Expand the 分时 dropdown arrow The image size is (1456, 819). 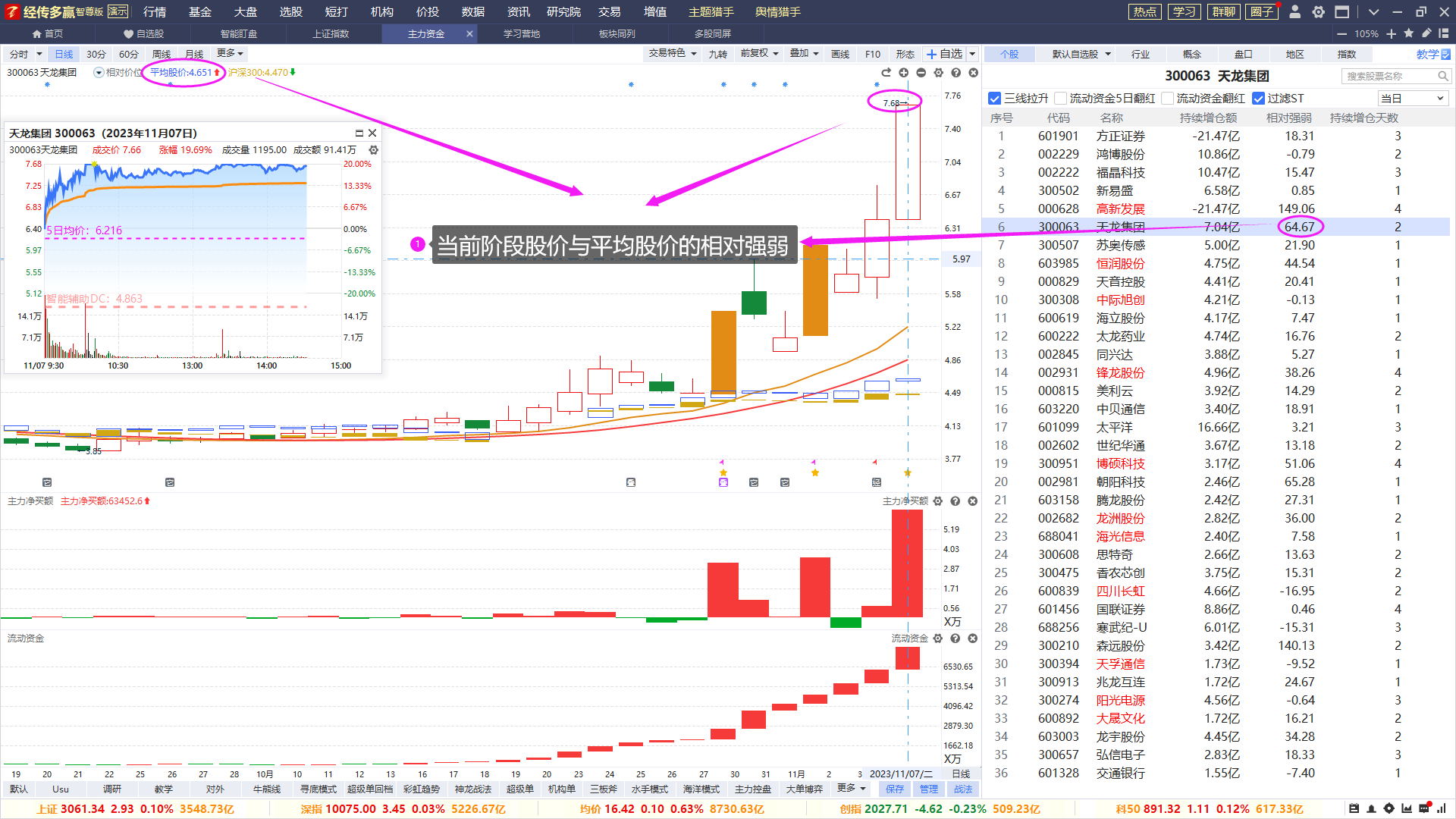click(39, 54)
